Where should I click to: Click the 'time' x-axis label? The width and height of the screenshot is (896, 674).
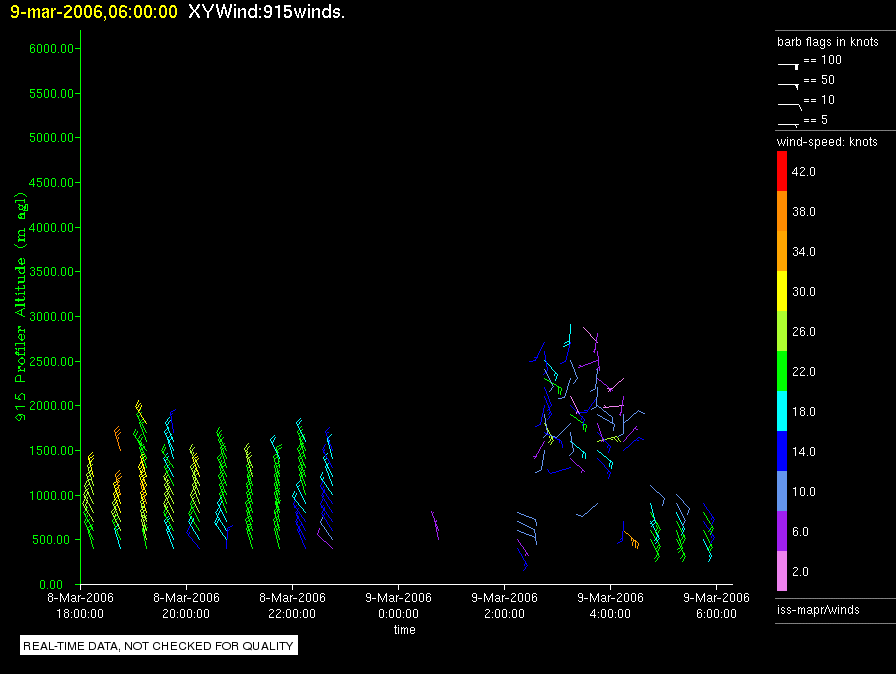(x=405, y=630)
